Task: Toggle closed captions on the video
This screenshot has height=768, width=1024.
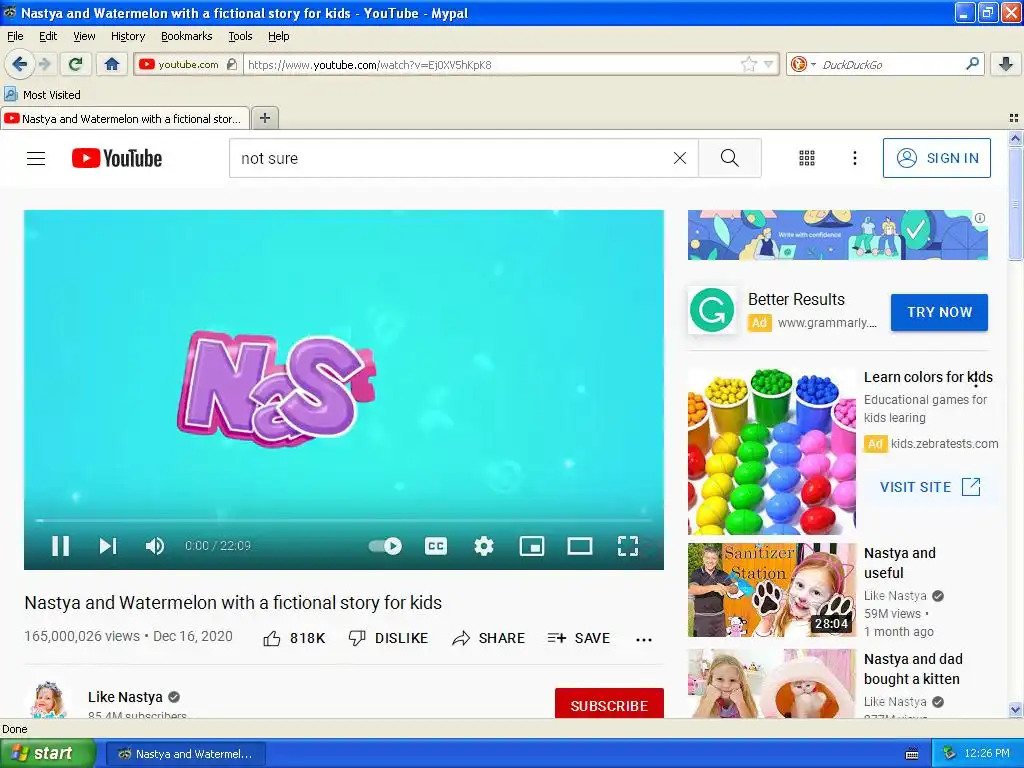Action: [x=436, y=546]
